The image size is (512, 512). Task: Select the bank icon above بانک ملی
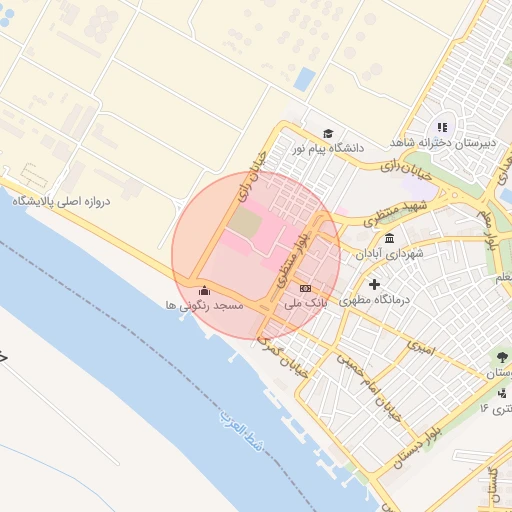pos(305,288)
